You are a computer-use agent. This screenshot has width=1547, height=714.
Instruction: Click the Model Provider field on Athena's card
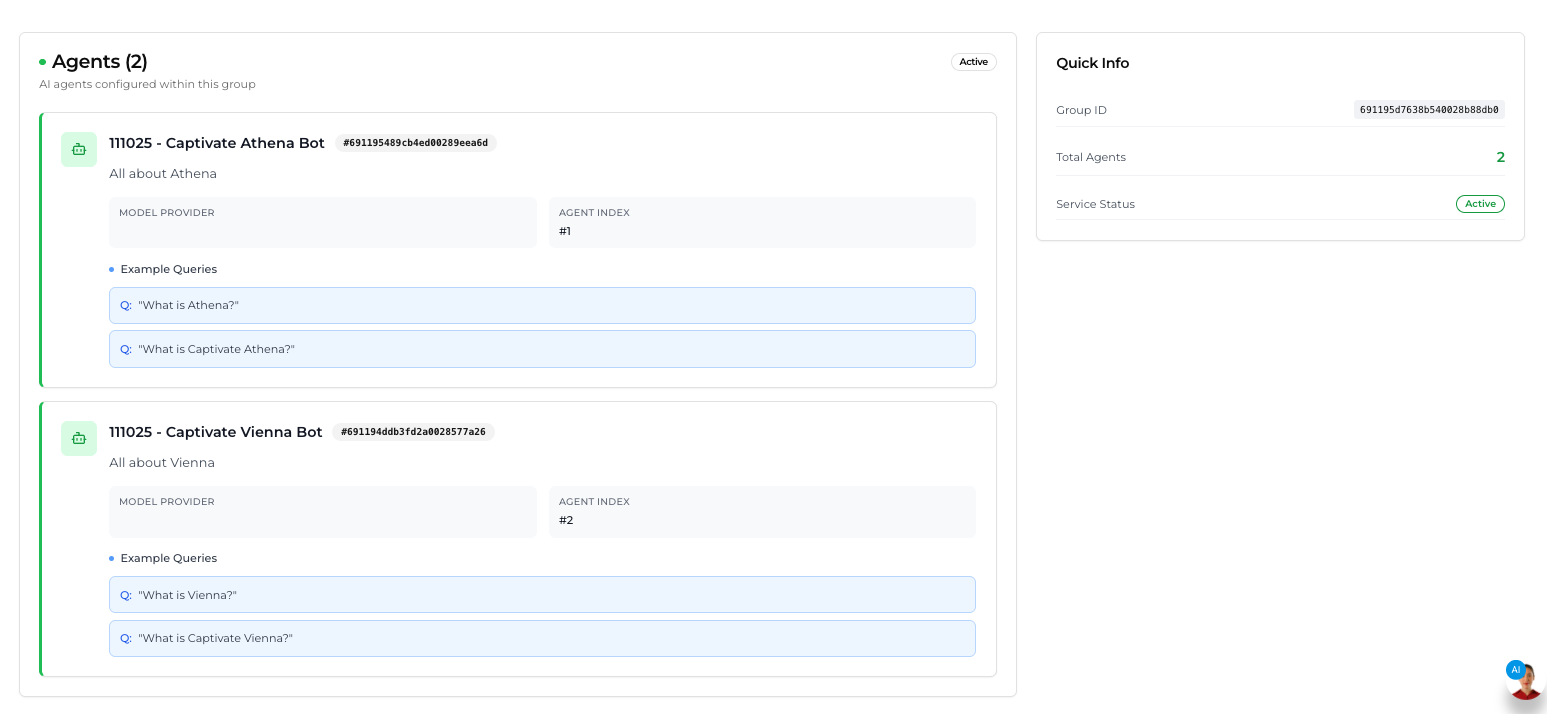[322, 222]
